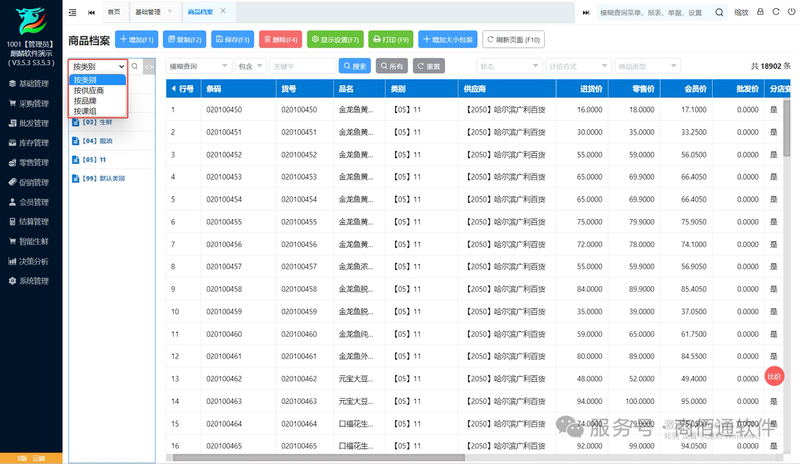Click the table's vertical scrollbar
The image size is (800, 464).
coord(786,128)
